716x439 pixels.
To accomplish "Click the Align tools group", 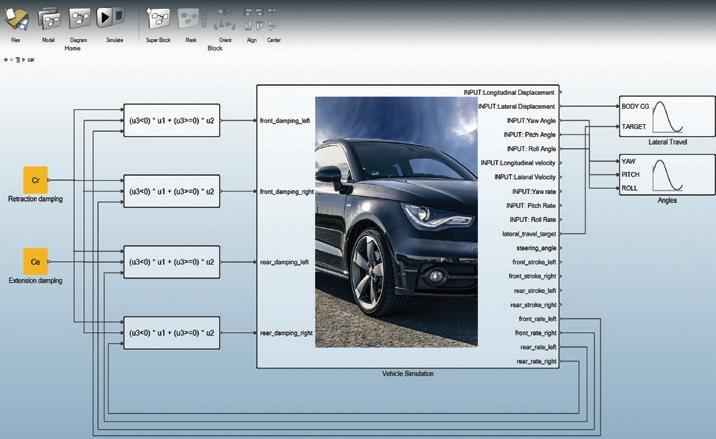I will [252, 20].
